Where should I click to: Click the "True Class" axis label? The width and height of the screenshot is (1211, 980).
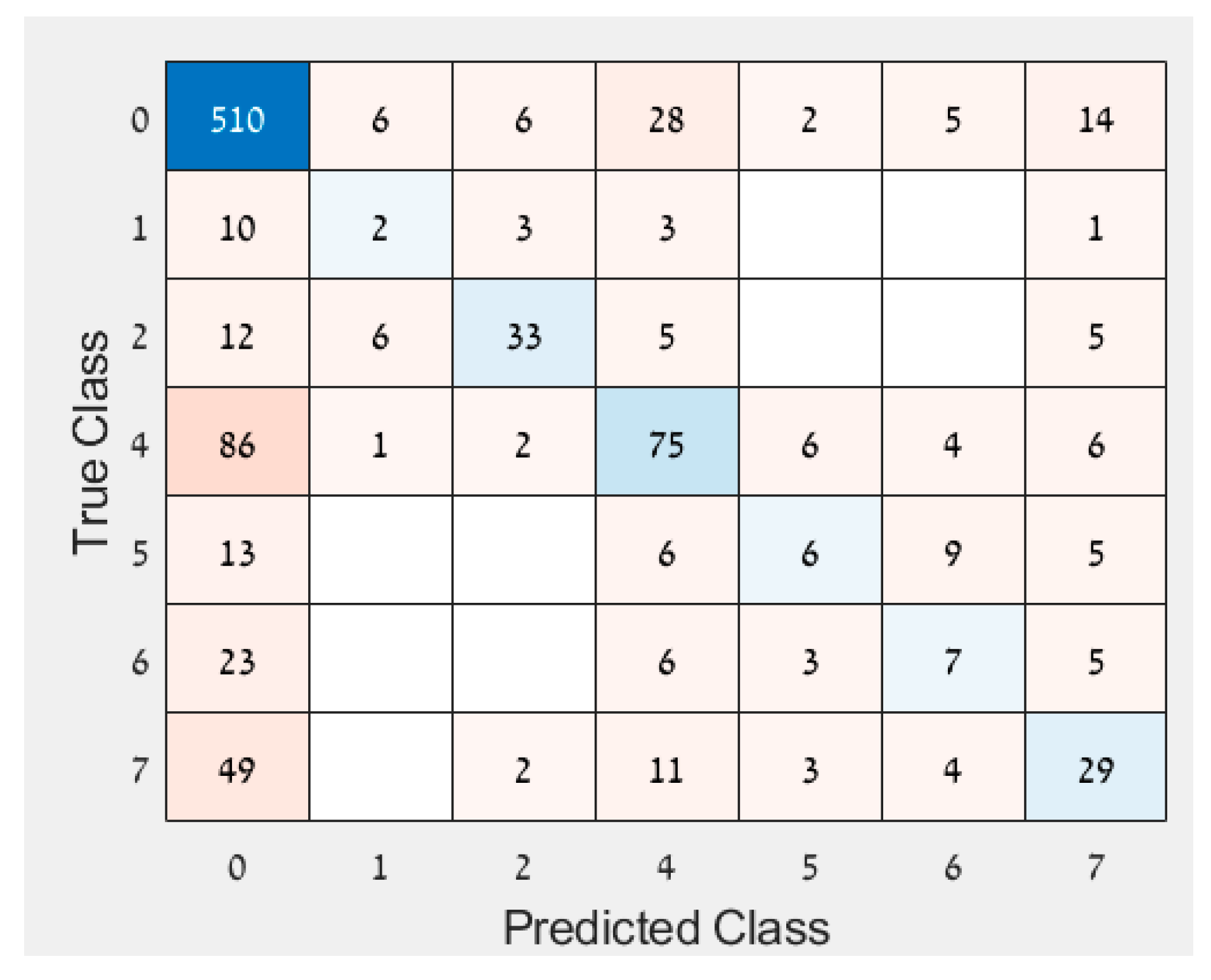91,442
